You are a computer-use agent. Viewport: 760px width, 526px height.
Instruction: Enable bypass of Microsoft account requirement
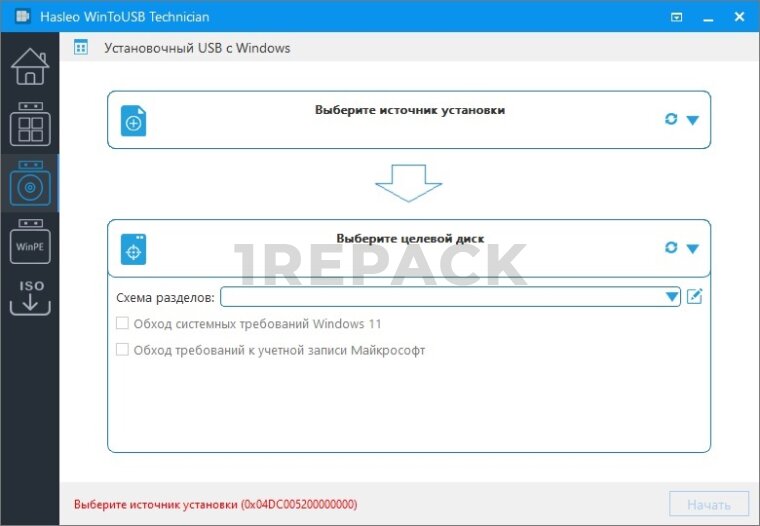(x=122, y=349)
